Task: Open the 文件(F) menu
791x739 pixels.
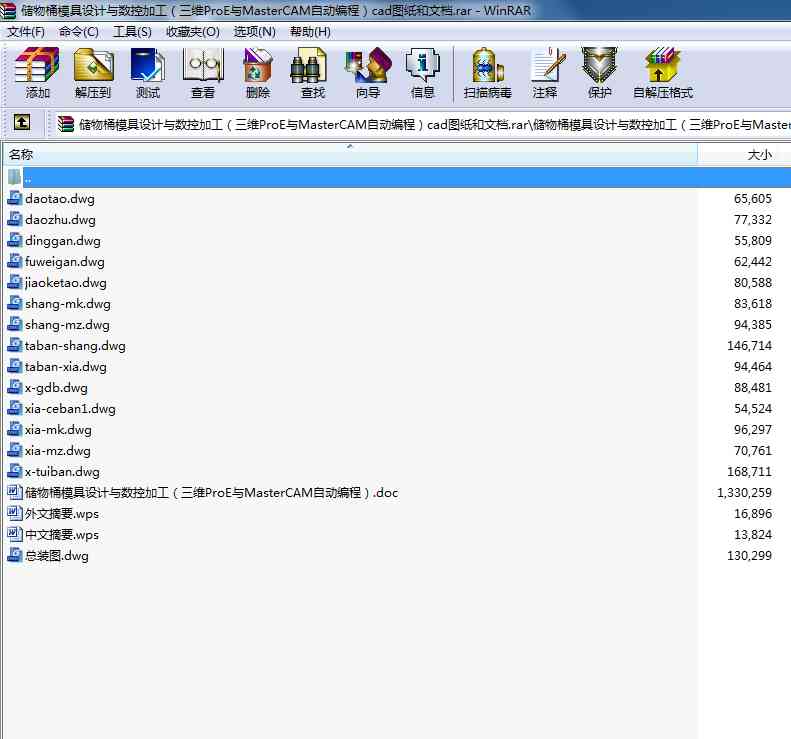Action: point(26,32)
